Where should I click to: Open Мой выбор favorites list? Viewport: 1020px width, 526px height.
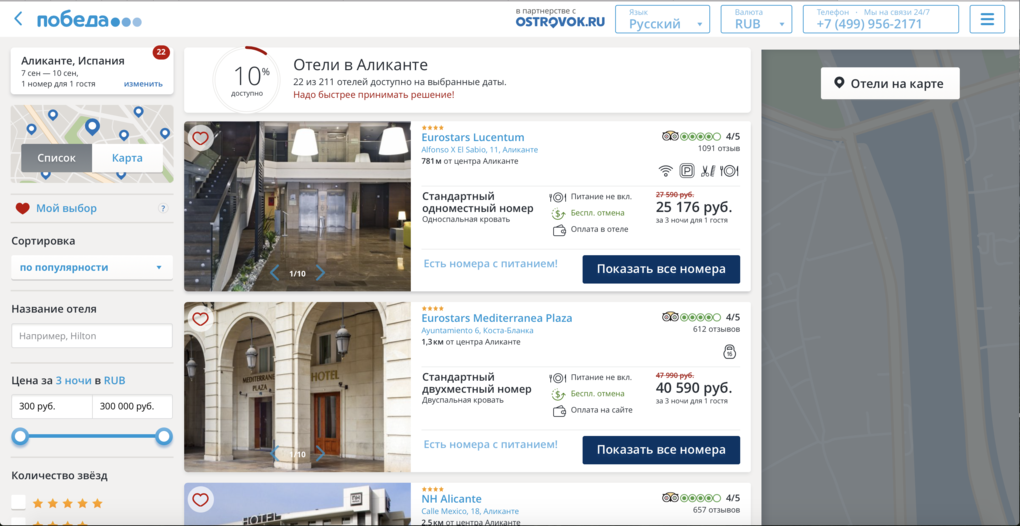[66, 209]
